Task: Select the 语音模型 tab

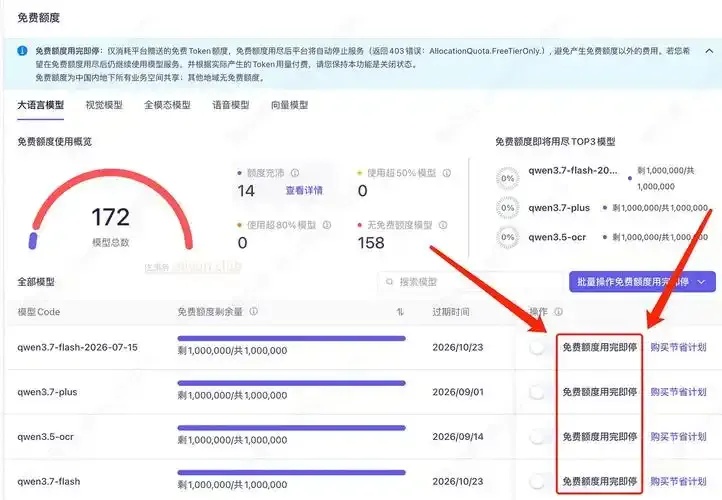Action: coord(231,105)
